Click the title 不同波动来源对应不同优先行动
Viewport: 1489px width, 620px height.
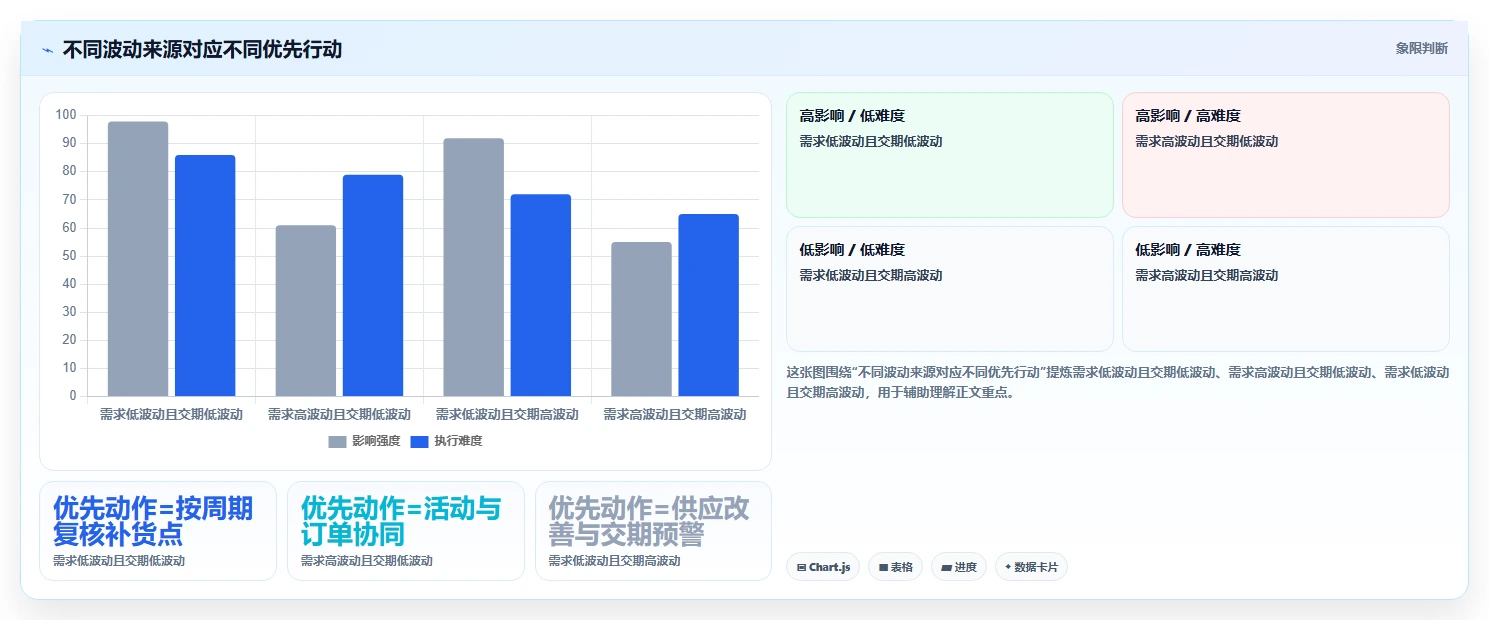pos(202,49)
